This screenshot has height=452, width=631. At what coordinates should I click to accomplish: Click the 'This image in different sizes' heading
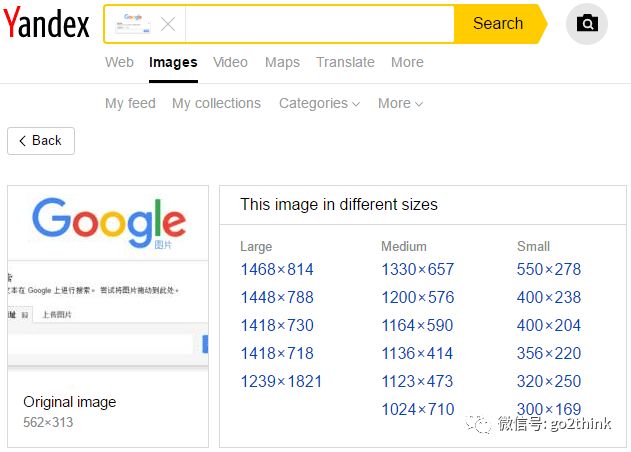click(339, 204)
